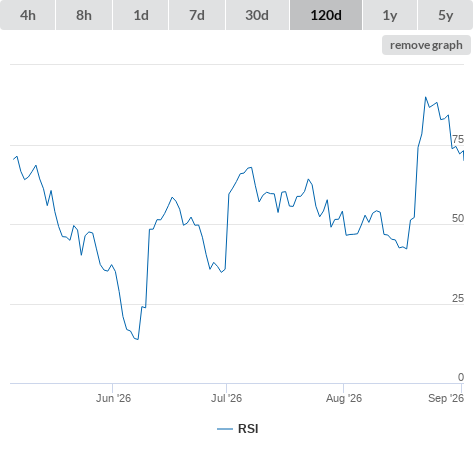Open the 1y time range
Image resolution: width=474 pixels, height=455 pixels.
click(390, 15)
